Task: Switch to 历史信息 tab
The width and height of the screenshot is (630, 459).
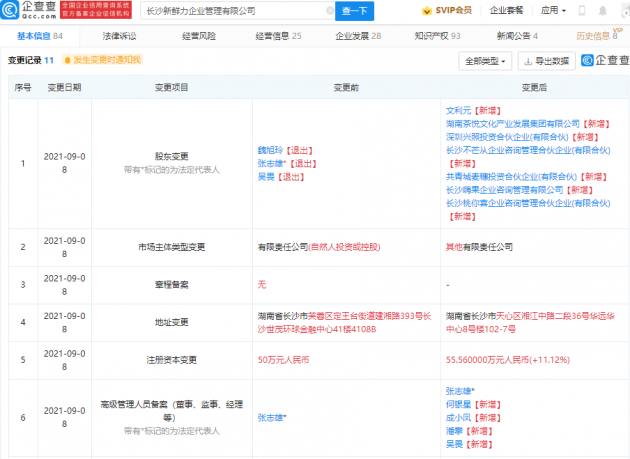Action: click(x=597, y=36)
